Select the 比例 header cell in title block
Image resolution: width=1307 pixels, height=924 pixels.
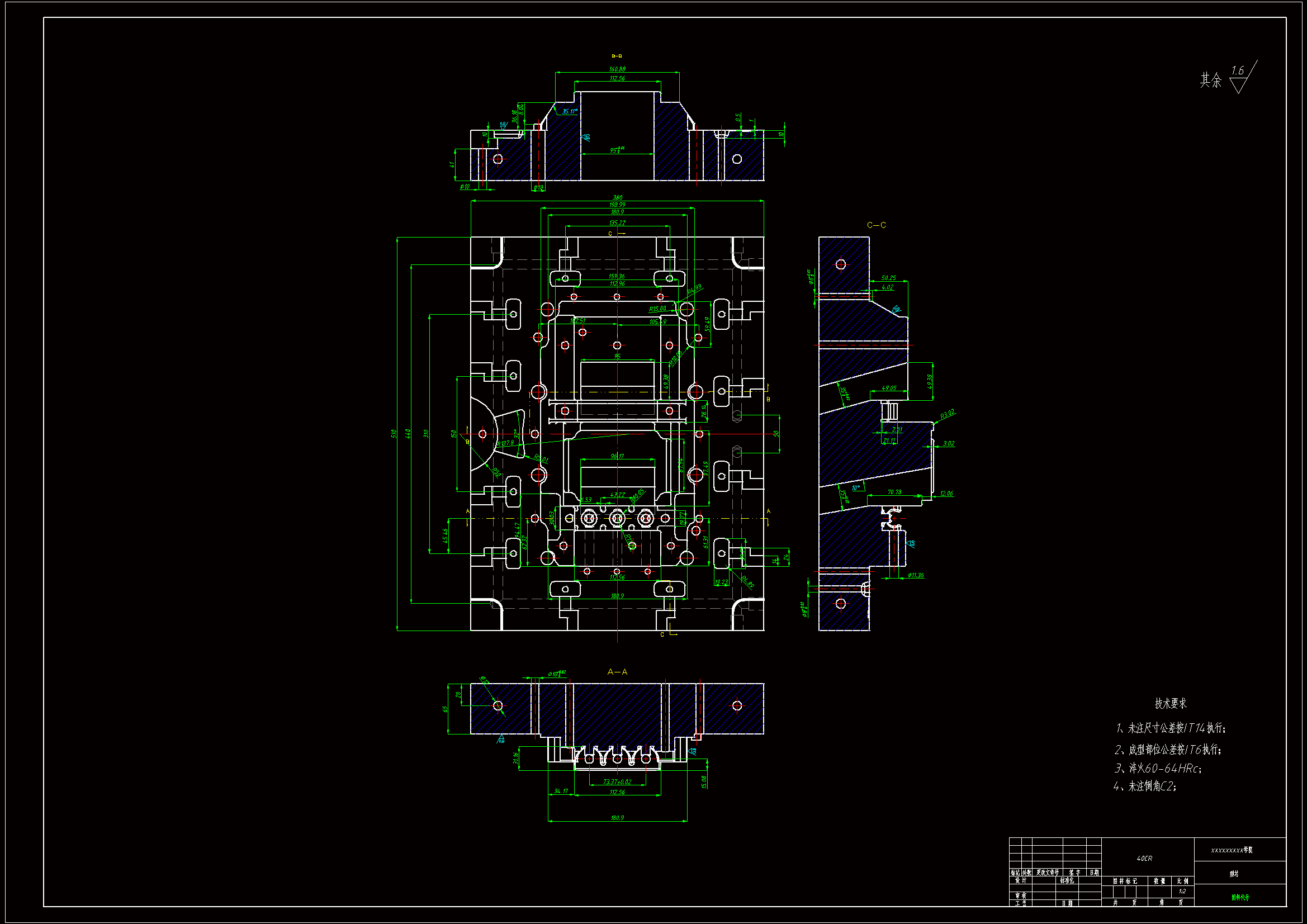coord(1182,881)
